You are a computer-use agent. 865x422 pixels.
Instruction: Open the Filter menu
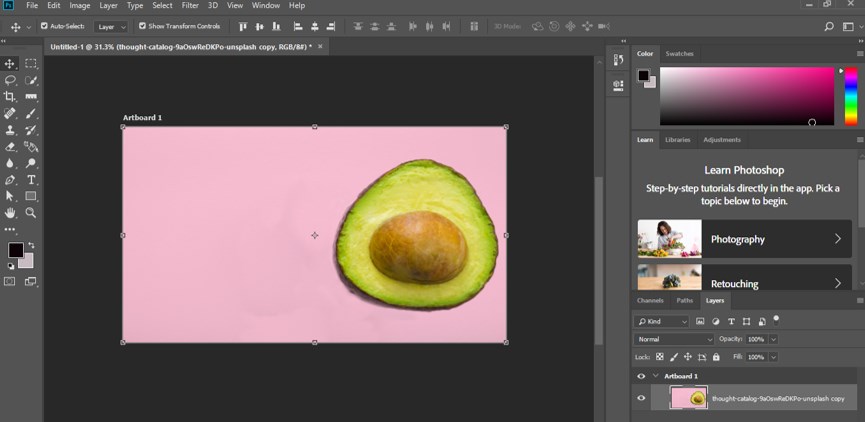[x=190, y=6]
